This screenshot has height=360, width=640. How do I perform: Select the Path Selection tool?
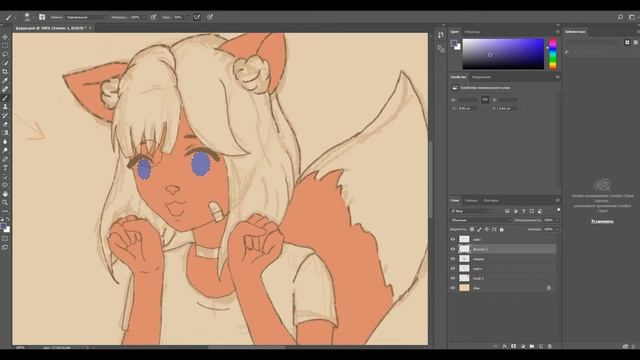5,176
